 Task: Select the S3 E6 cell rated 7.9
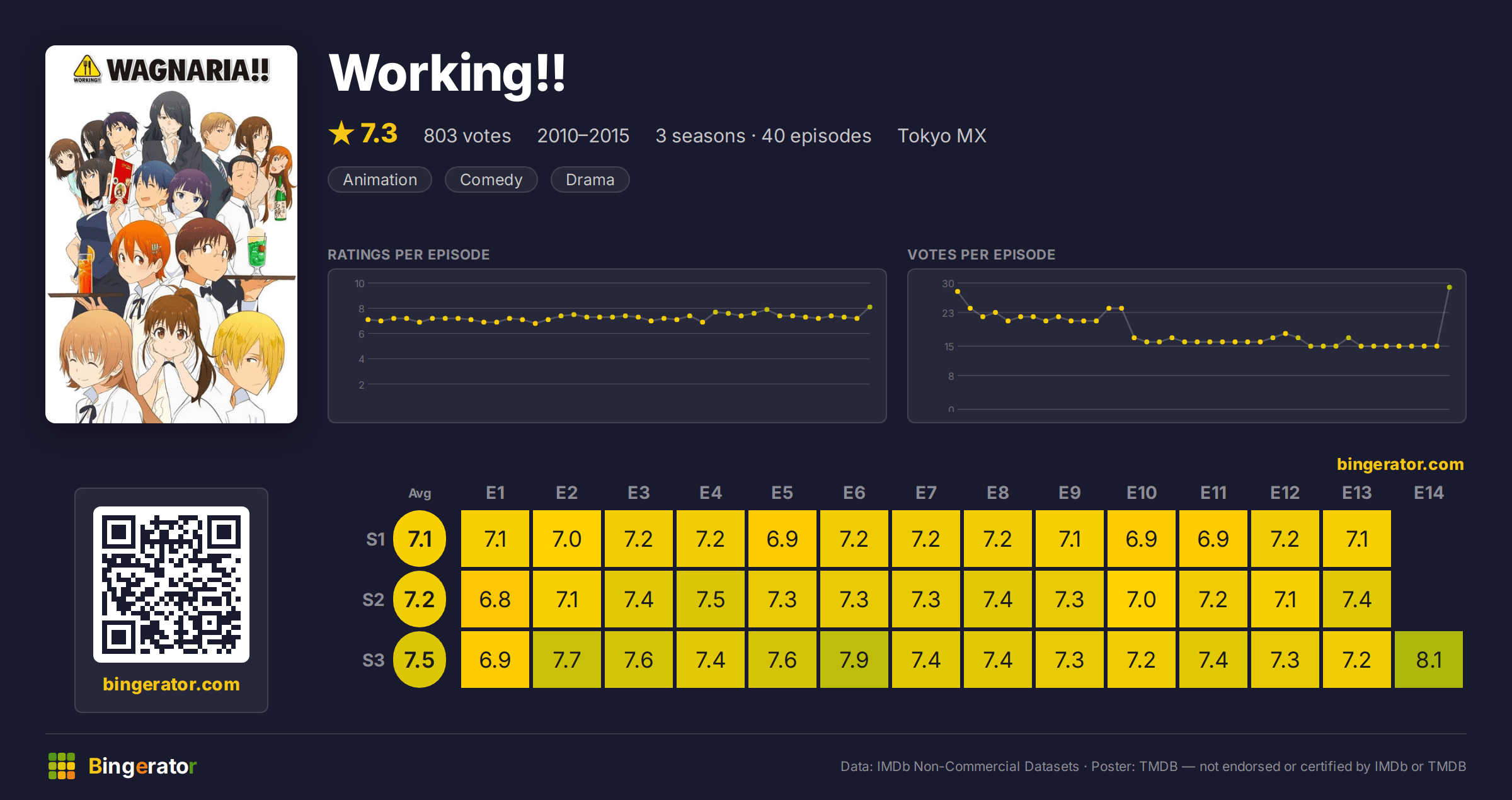(854, 660)
